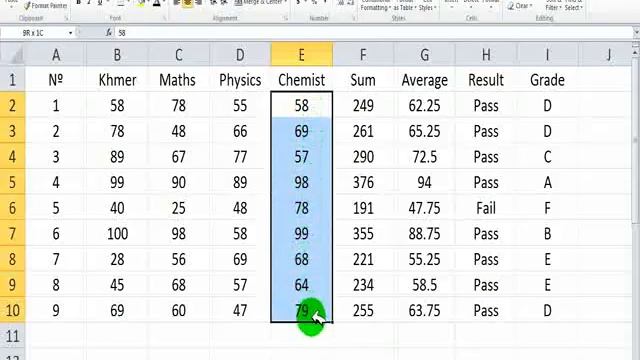Select column B header
640x360 pixels.
[x=117, y=55]
